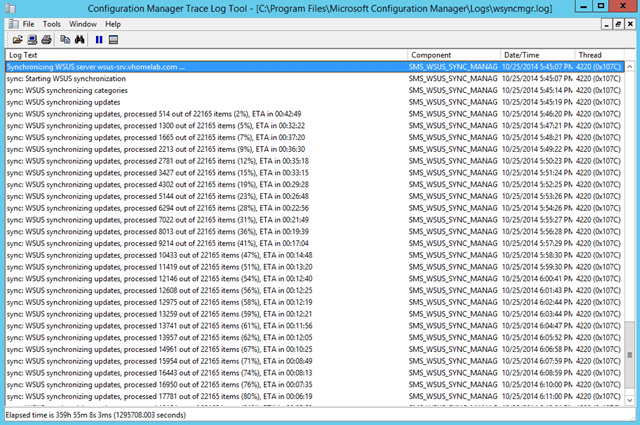Click the Open on Server toolbar icon

coord(32,39)
